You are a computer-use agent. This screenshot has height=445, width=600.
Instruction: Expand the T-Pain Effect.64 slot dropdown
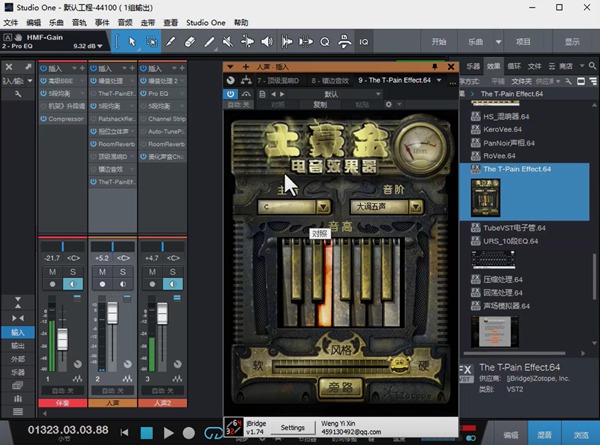click(x=439, y=80)
